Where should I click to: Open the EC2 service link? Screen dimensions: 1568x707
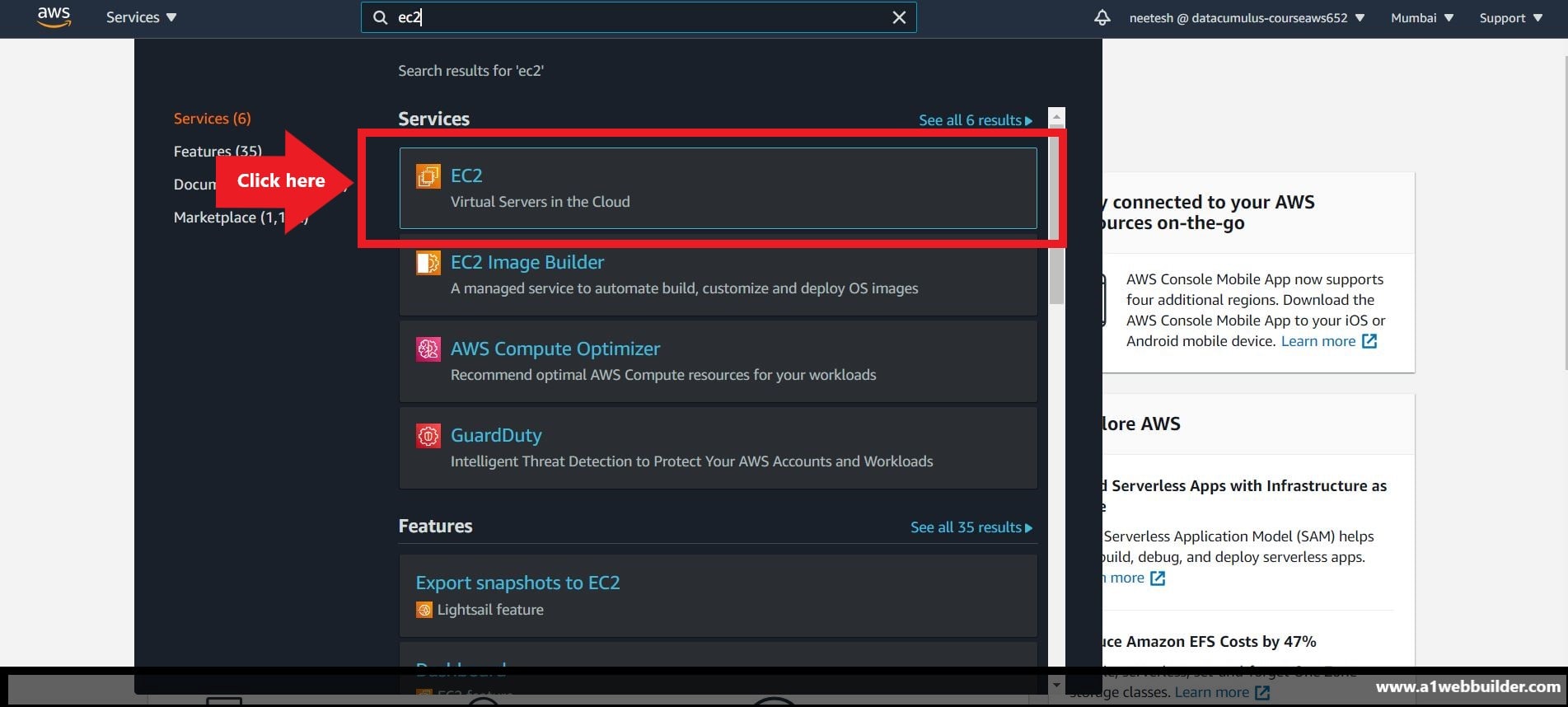(x=466, y=176)
